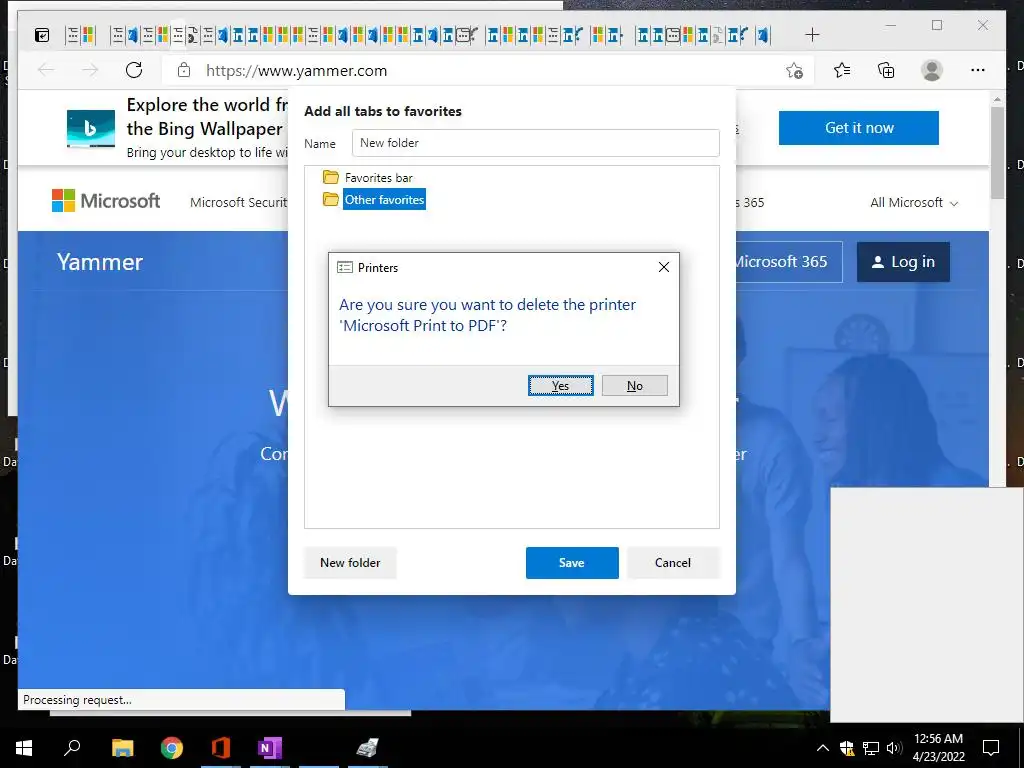Open File Explorer from the taskbar
This screenshot has height=768, width=1024.
[x=122, y=748]
